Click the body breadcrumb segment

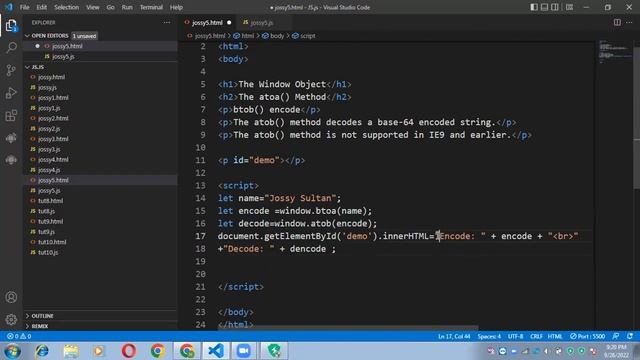point(273,36)
